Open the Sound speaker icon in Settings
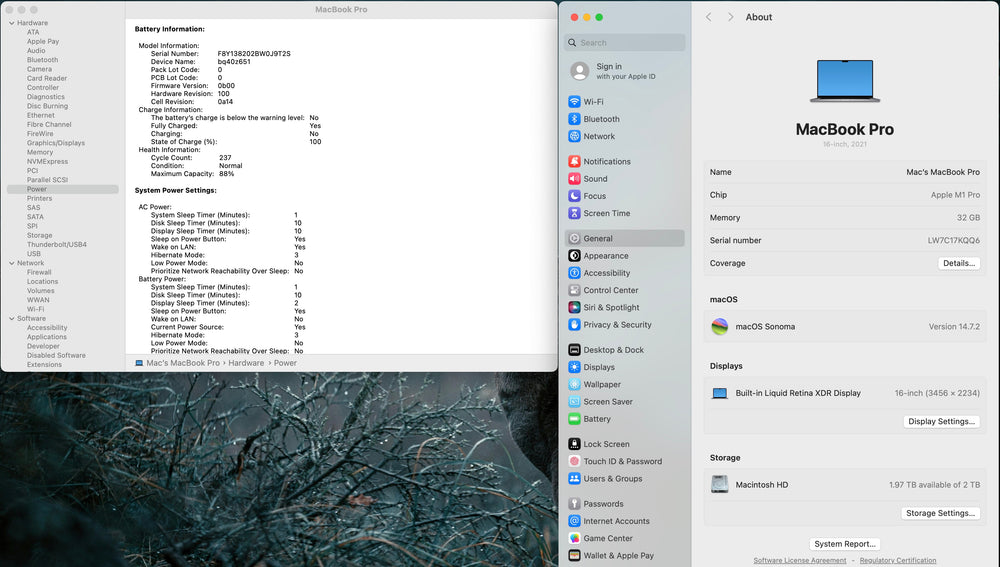 [x=574, y=179]
